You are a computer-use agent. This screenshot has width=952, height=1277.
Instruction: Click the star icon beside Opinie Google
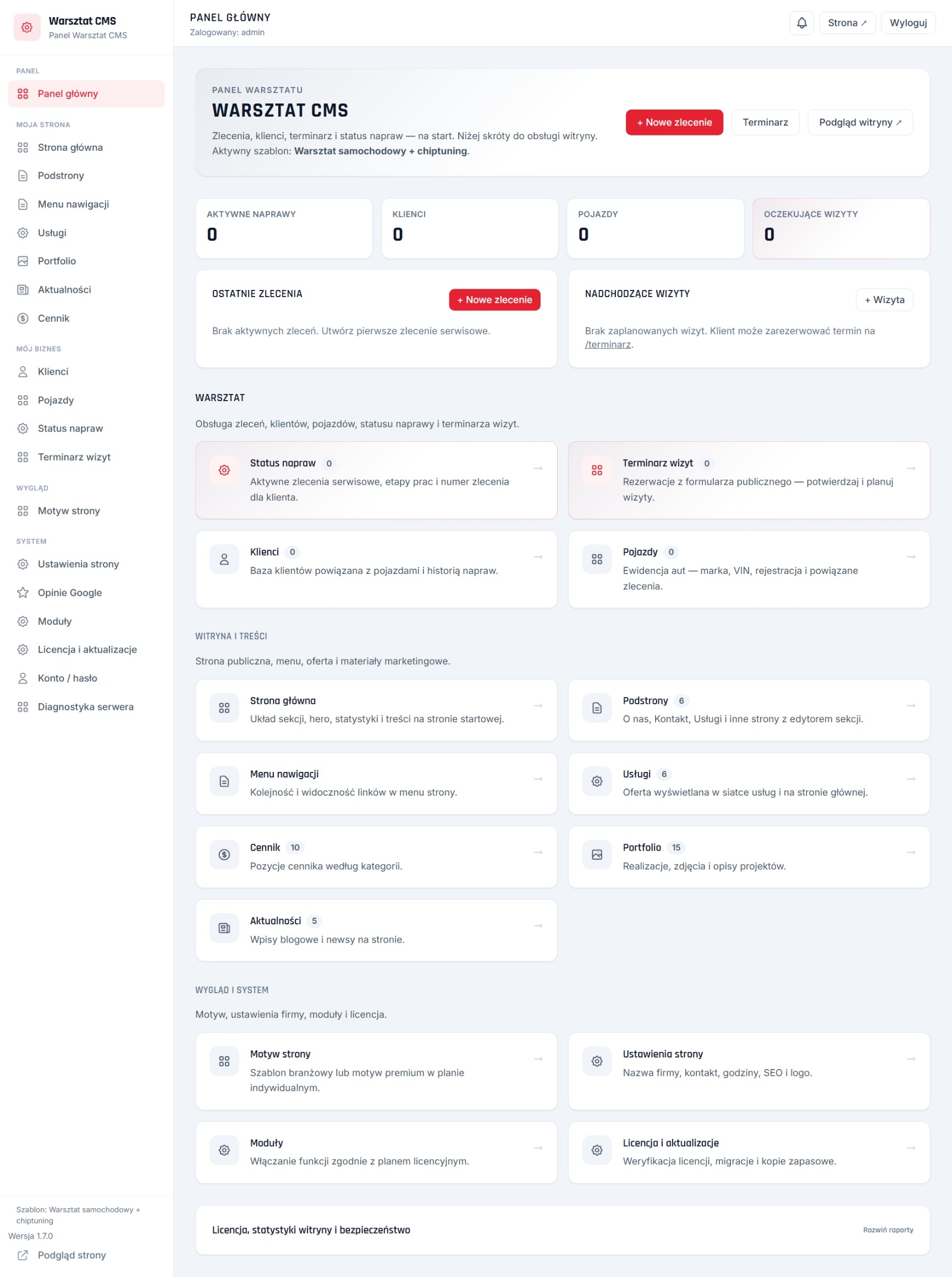click(x=23, y=593)
